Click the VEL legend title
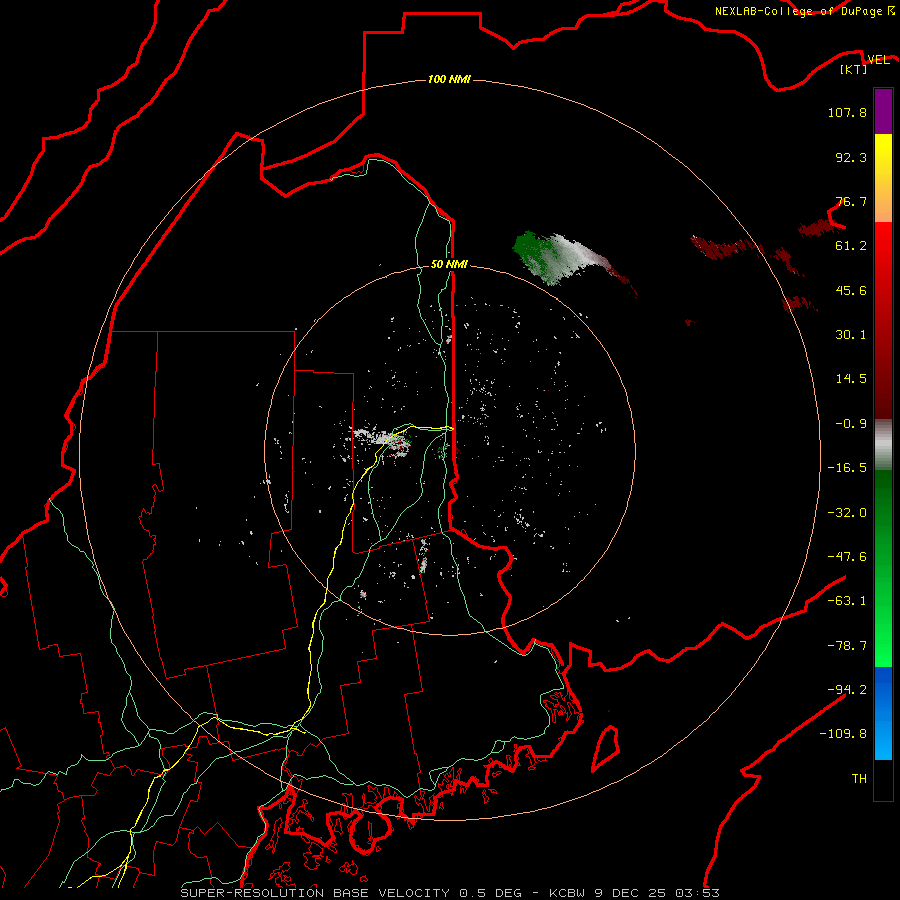 pos(878,59)
